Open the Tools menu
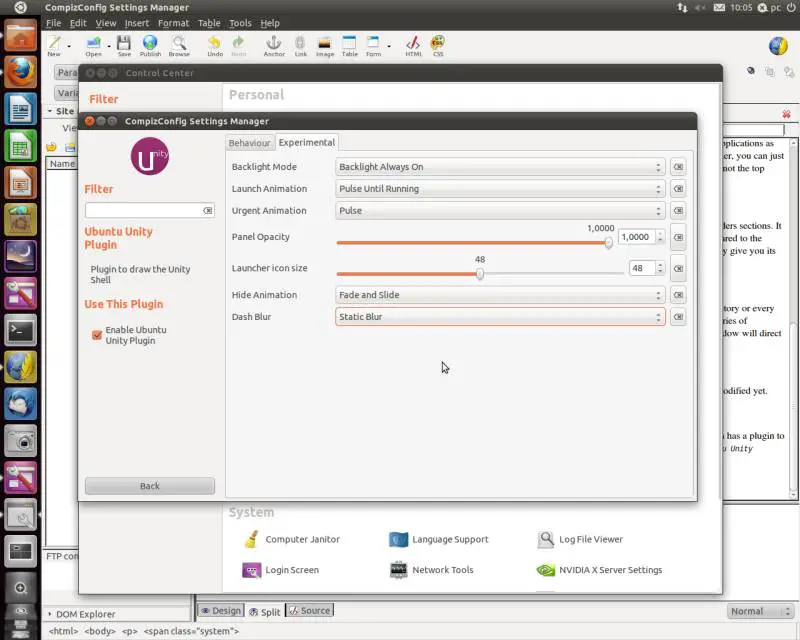Screen dimensions: 800x640 click(240, 23)
